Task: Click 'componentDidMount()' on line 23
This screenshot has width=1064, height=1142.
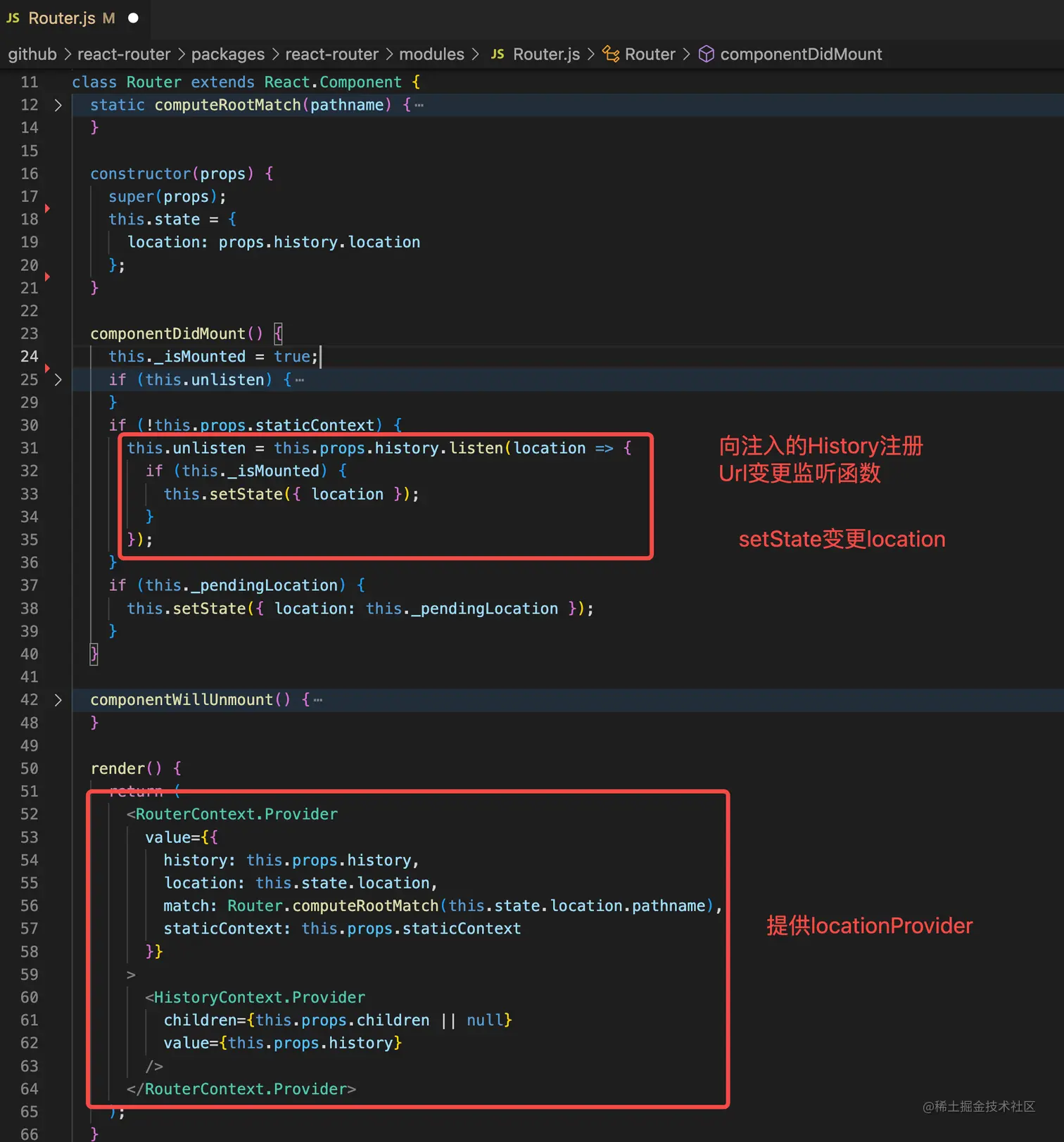Action: click(177, 334)
